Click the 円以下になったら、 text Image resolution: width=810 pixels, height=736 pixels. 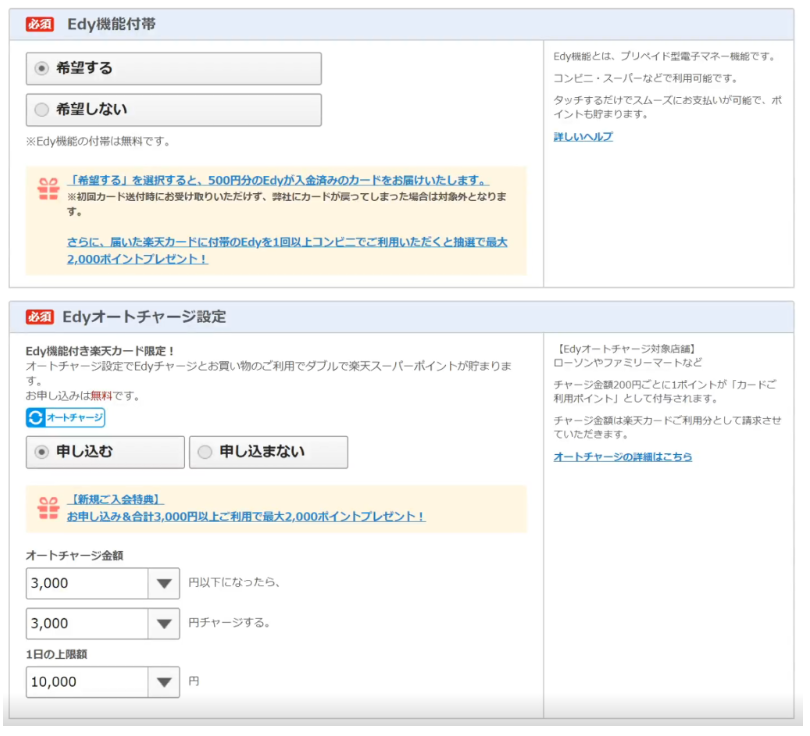234,582
